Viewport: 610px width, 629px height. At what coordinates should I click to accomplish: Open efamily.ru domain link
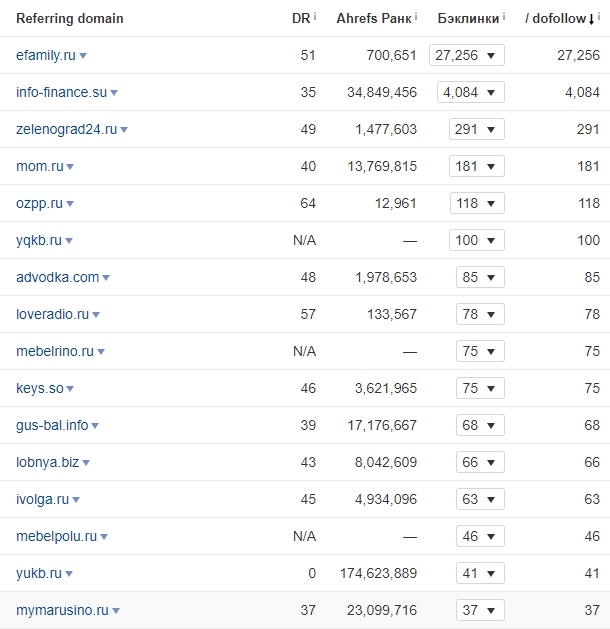46,55
